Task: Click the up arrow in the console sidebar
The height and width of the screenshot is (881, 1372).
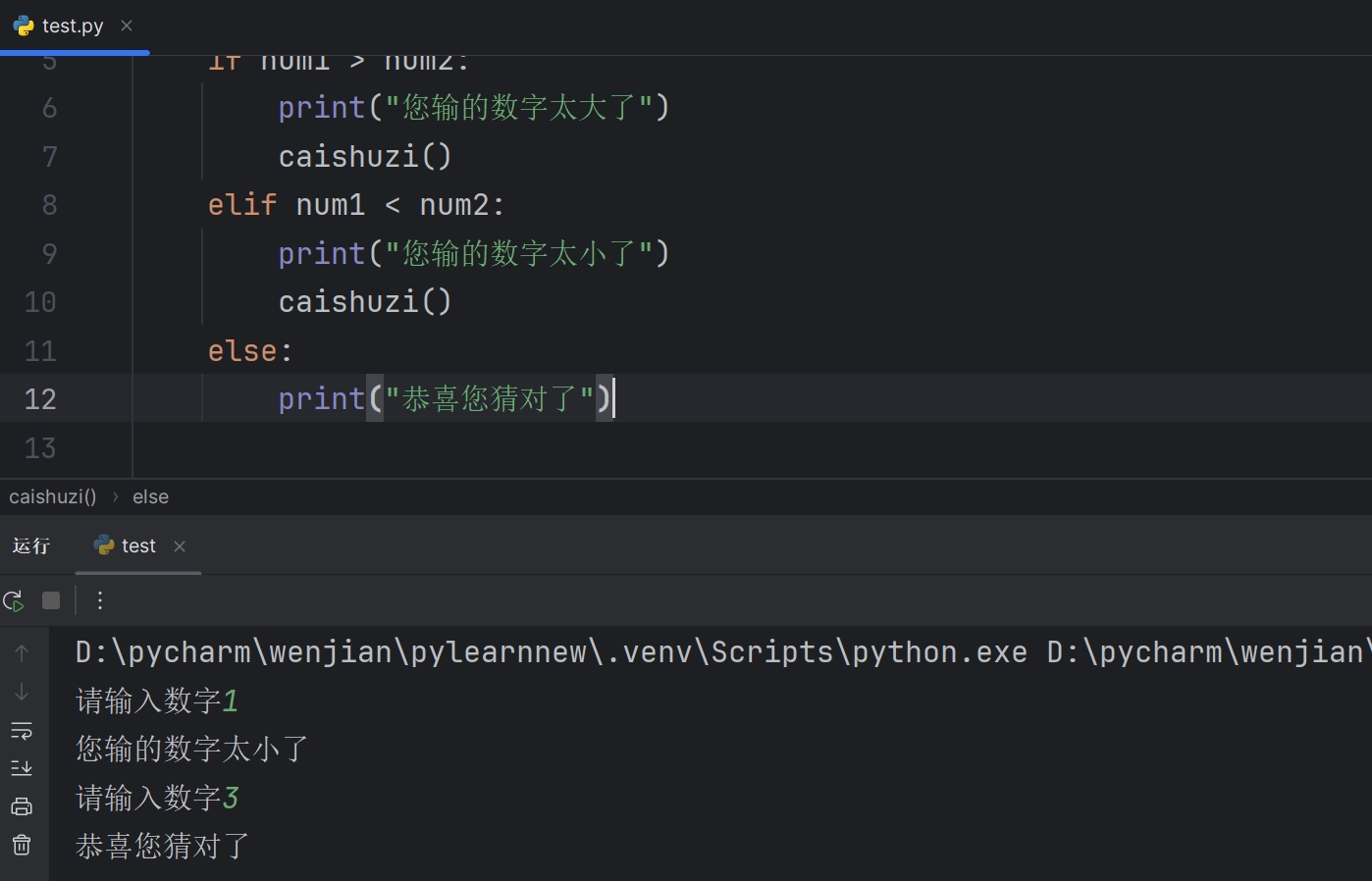Action: [22, 652]
